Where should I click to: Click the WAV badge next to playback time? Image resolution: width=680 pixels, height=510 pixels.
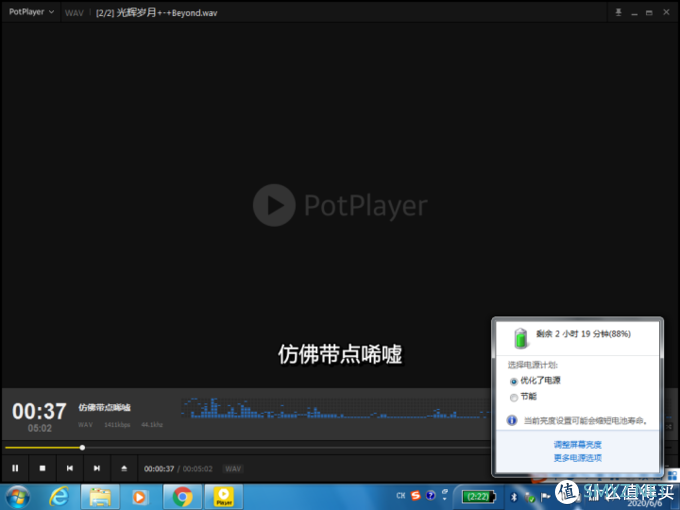pyautogui.click(x=233, y=469)
